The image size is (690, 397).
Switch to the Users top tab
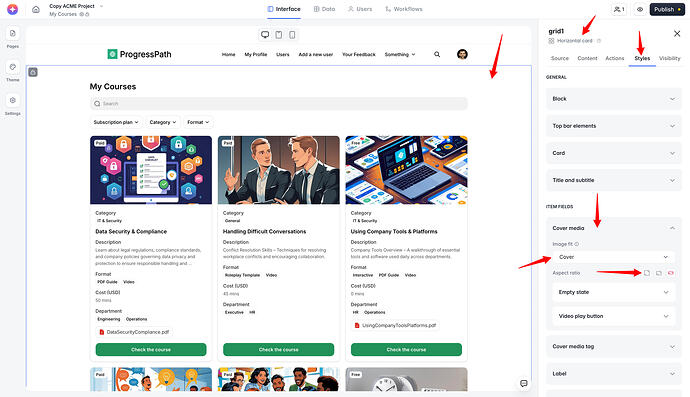(360, 9)
